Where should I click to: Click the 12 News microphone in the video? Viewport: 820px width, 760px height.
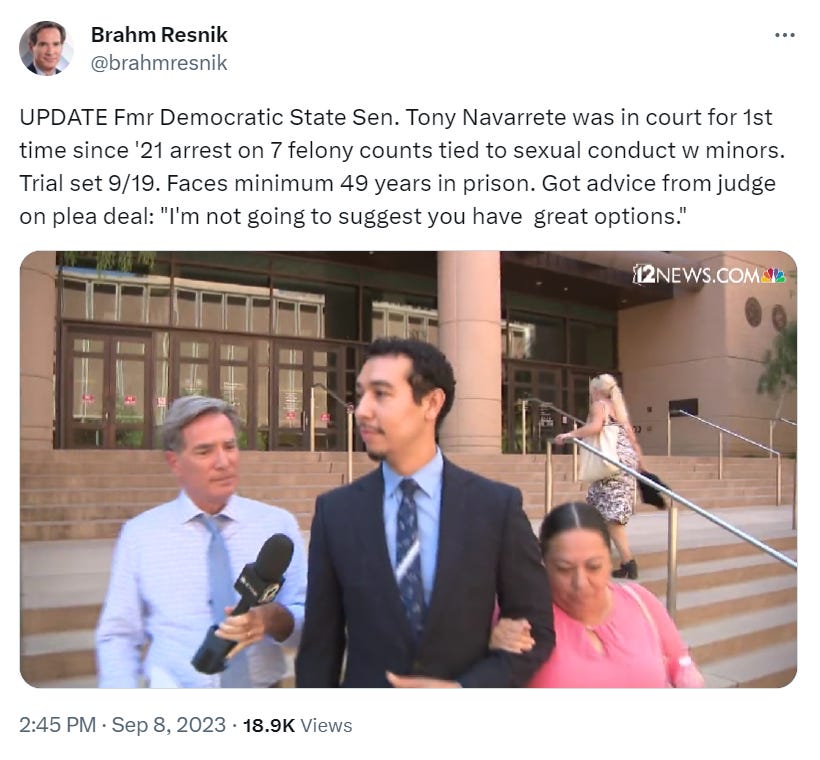[x=243, y=603]
